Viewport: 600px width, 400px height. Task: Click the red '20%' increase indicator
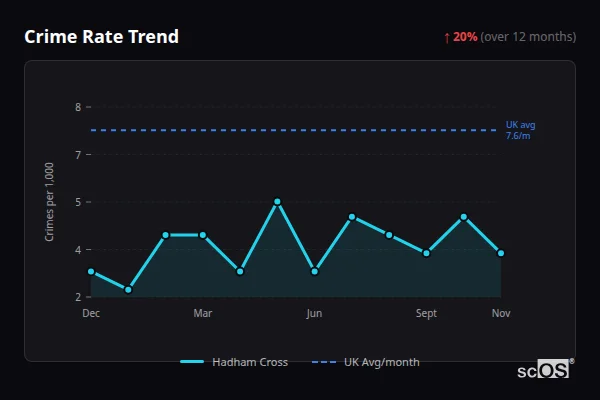coord(465,37)
